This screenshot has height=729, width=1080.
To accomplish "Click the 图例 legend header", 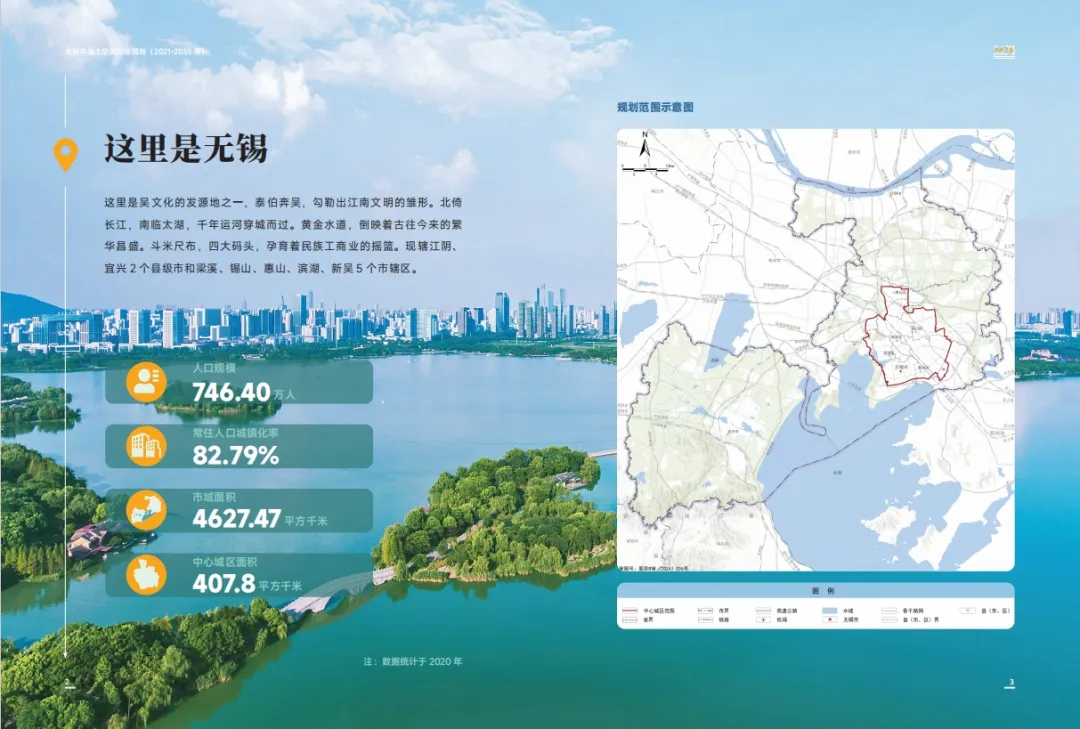I will [822, 591].
